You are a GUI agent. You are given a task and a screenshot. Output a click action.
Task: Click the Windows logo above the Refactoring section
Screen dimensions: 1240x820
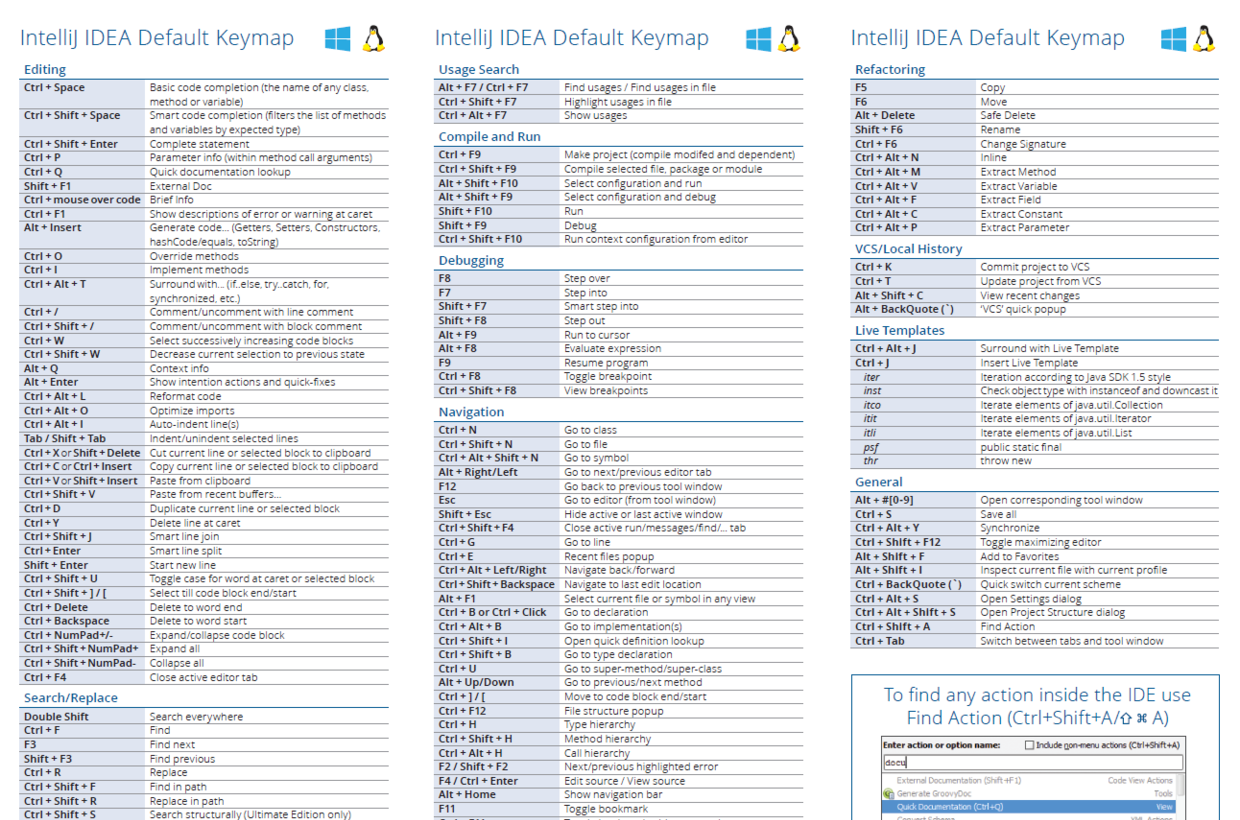click(x=1174, y=39)
